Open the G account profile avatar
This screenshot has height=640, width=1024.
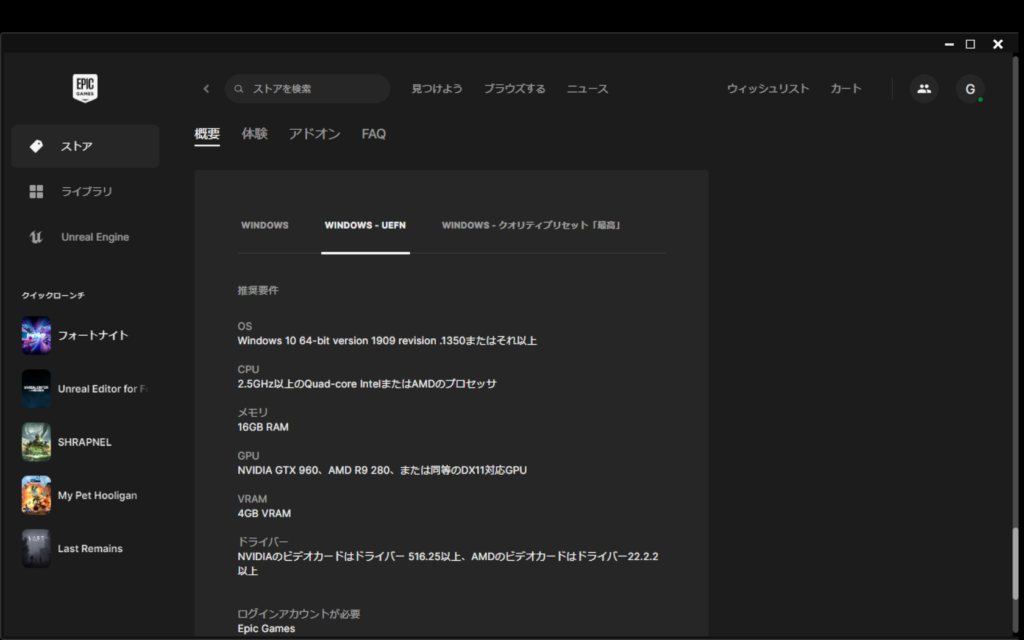click(x=970, y=89)
